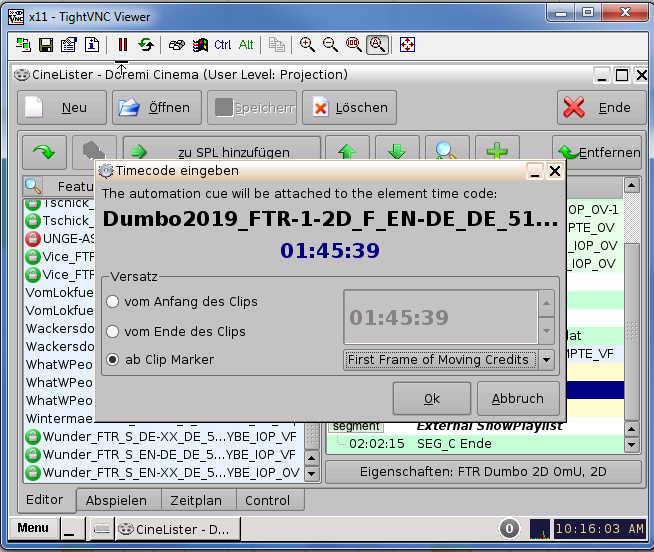Click the save connection floppy disk icon
Image resolution: width=654 pixels, height=552 pixels.
pyautogui.click(x=46, y=44)
